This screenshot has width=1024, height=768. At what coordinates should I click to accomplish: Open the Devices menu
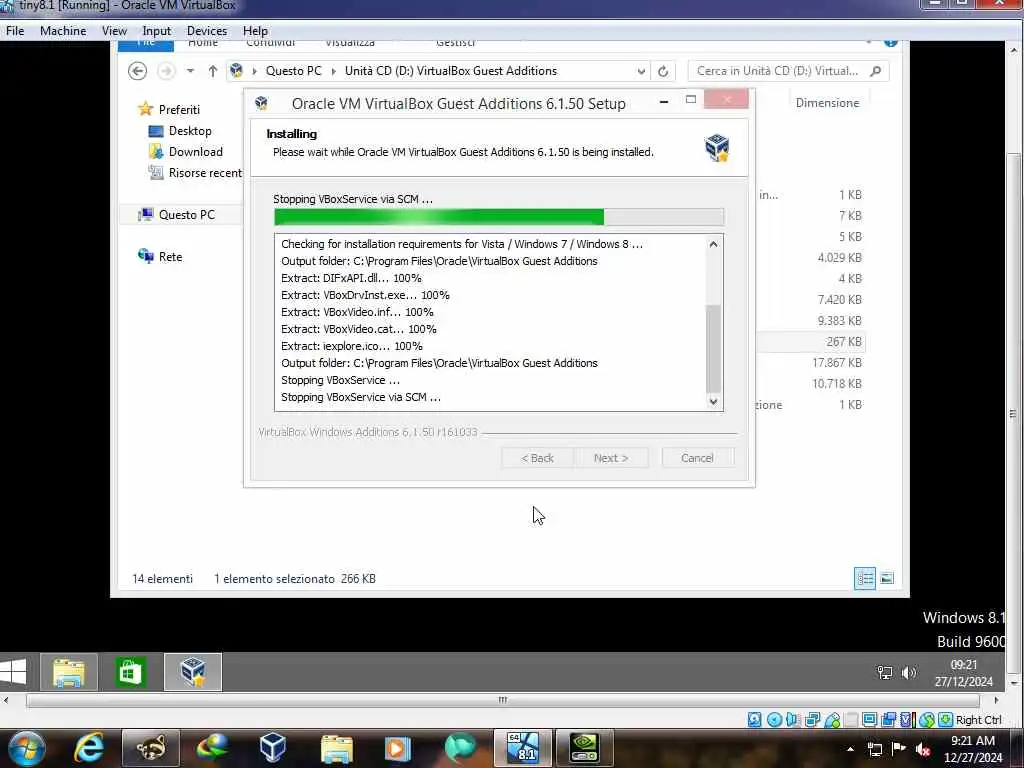pyautogui.click(x=207, y=31)
